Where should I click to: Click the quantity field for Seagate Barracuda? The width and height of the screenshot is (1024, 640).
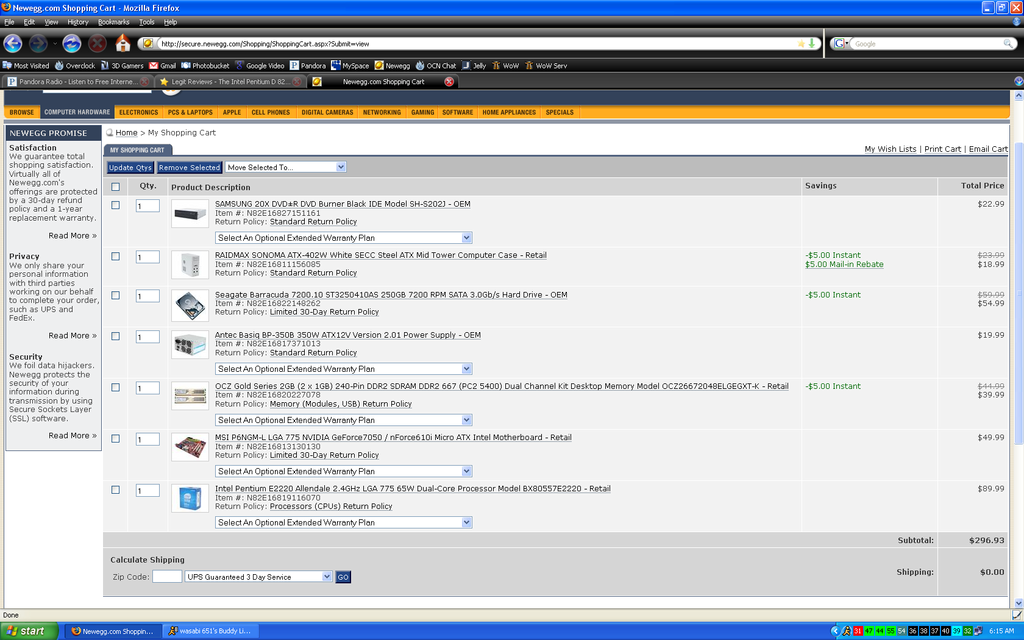tap(148, 296)
